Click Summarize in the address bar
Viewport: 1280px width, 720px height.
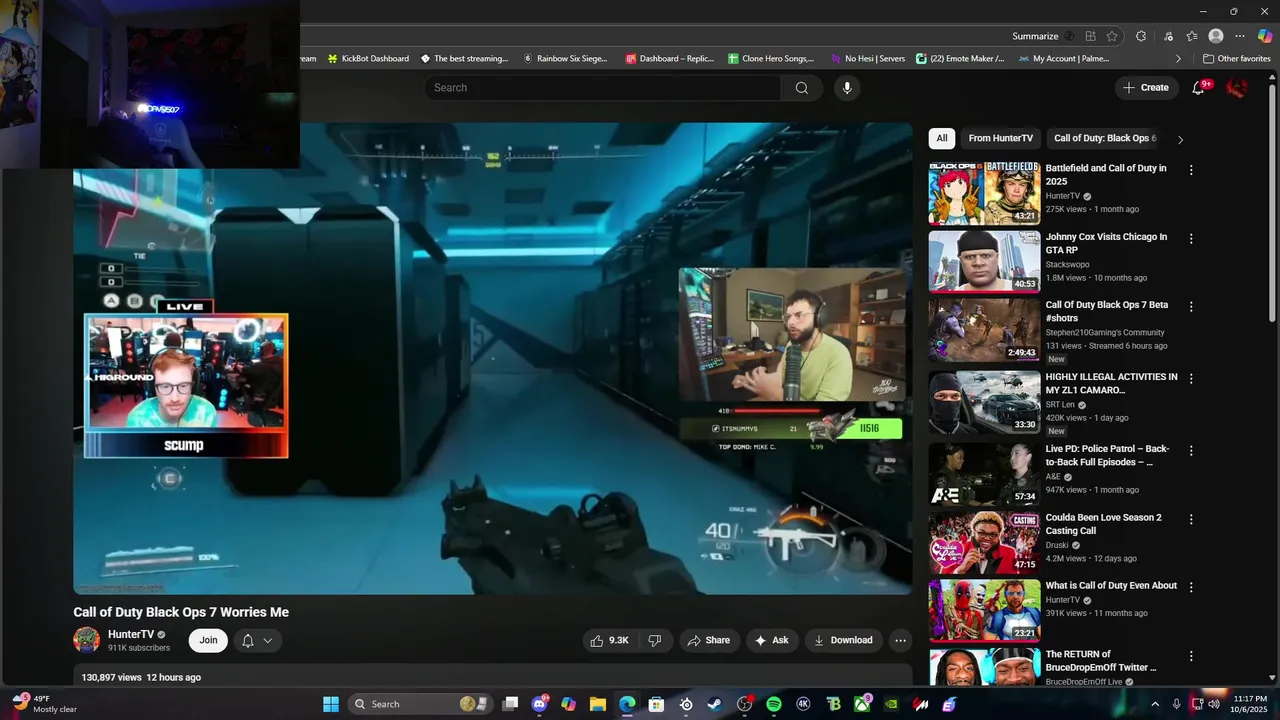[x=1035, y=36]
